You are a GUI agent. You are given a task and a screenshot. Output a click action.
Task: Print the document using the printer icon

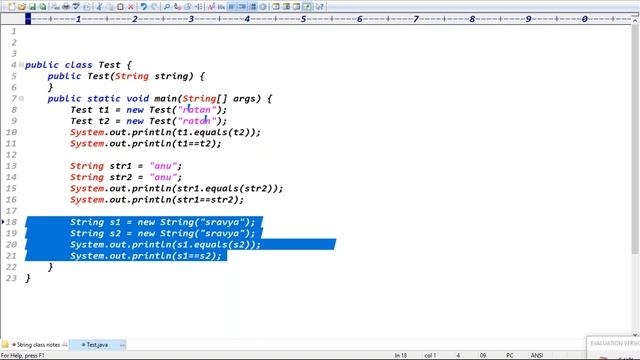pyautogui.click(x=66, y=7)
